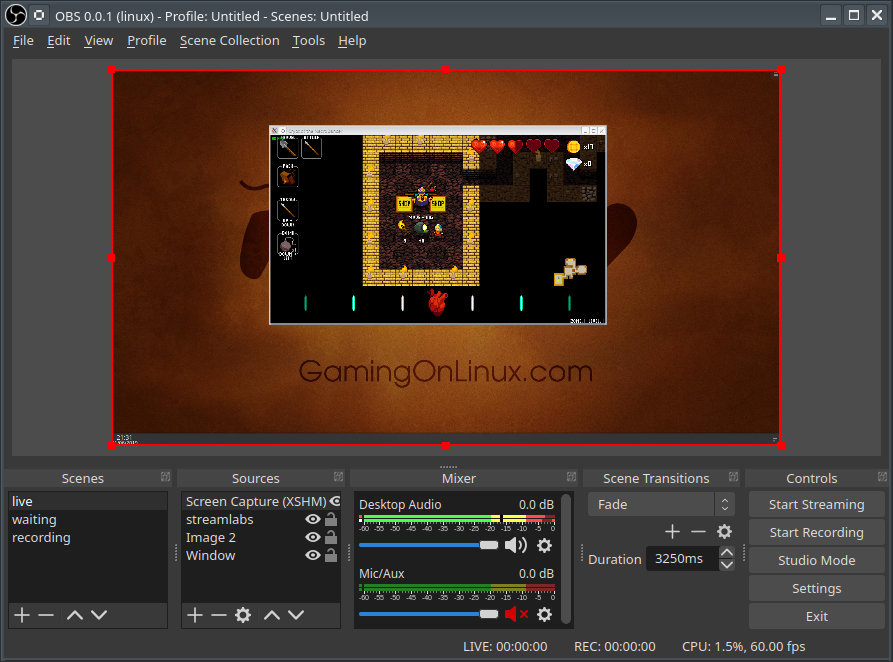This screenshot has width=893, height=662.
Task: Move scene up in Scenes panel
Action: (75, 615)
